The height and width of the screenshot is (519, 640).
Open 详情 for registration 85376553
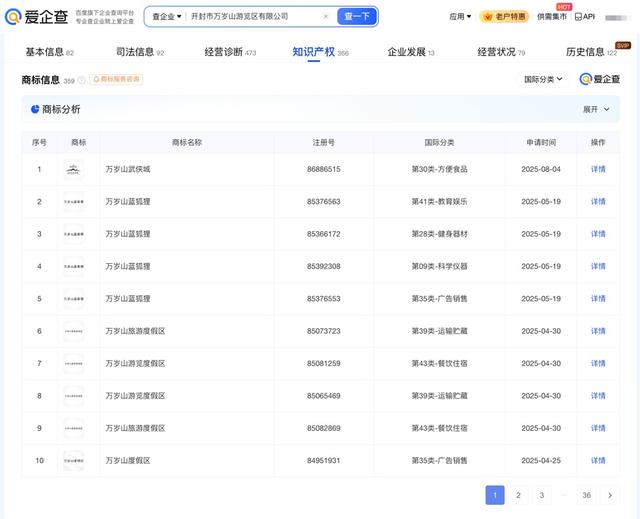pos(598,299)
